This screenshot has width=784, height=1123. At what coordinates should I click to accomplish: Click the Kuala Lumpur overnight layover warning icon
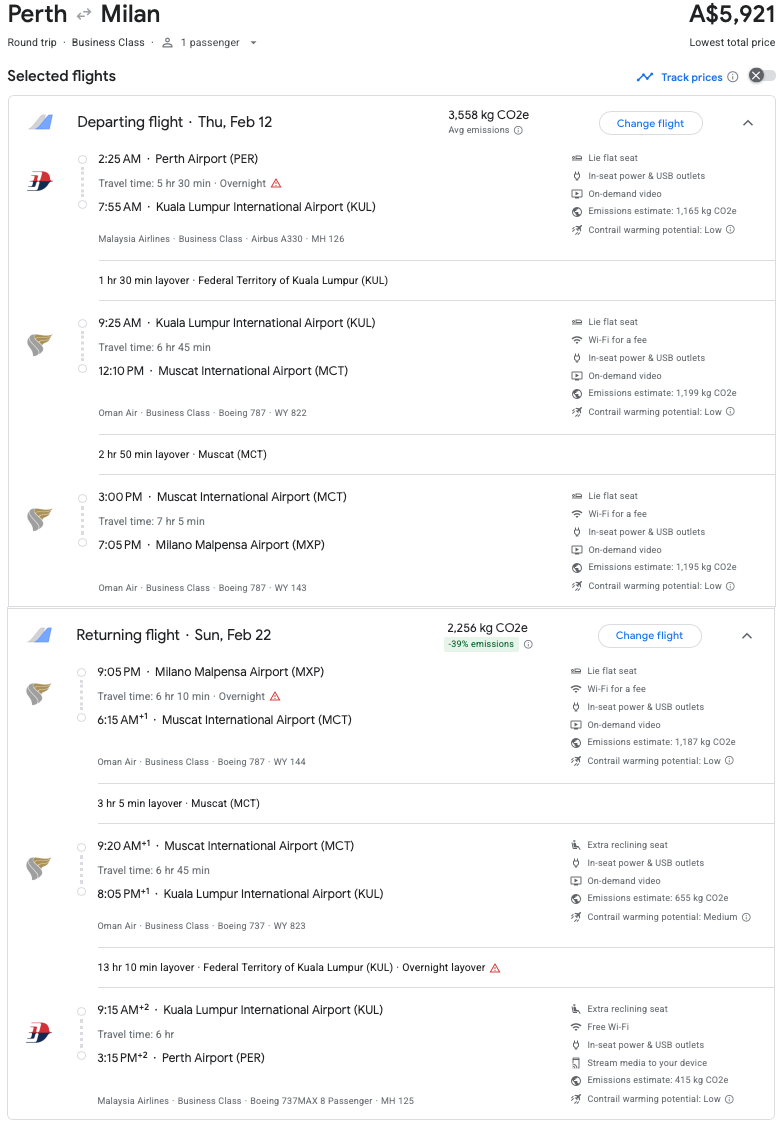pos(495,968)
